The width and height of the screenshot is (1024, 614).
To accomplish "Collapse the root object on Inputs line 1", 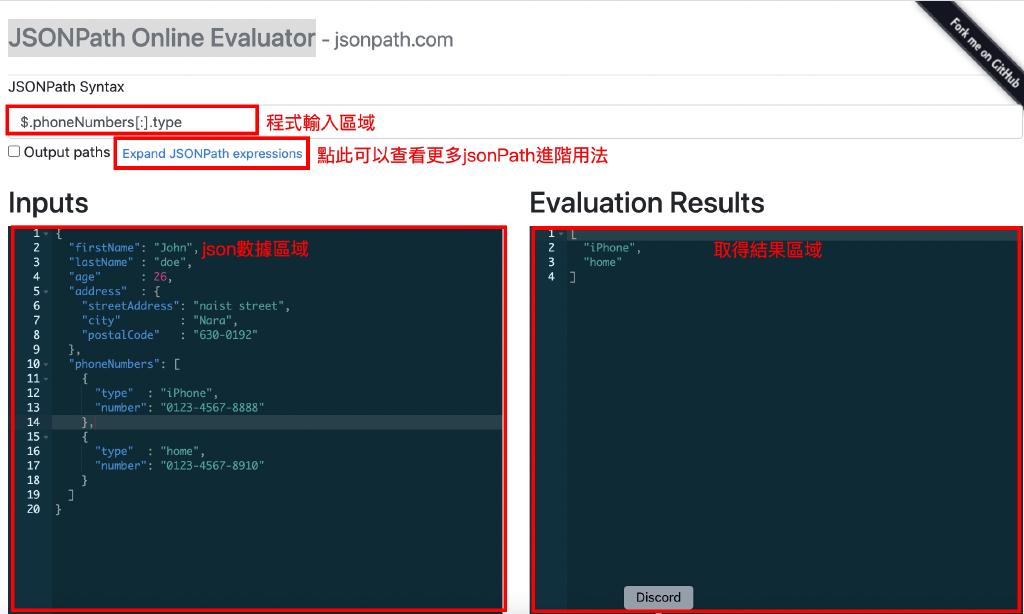I will 46,233.
